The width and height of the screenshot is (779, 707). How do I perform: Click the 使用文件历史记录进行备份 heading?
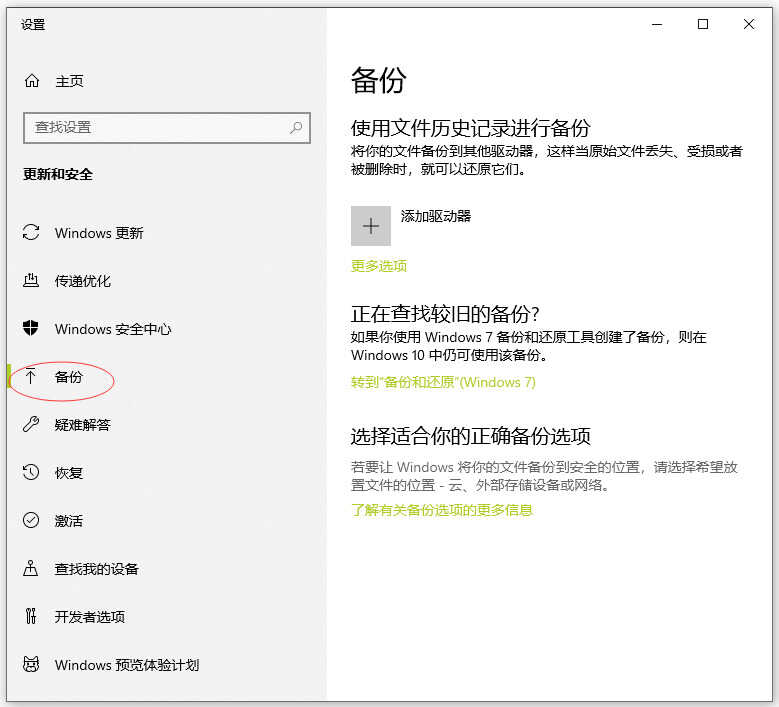click(x=470, y=128)
